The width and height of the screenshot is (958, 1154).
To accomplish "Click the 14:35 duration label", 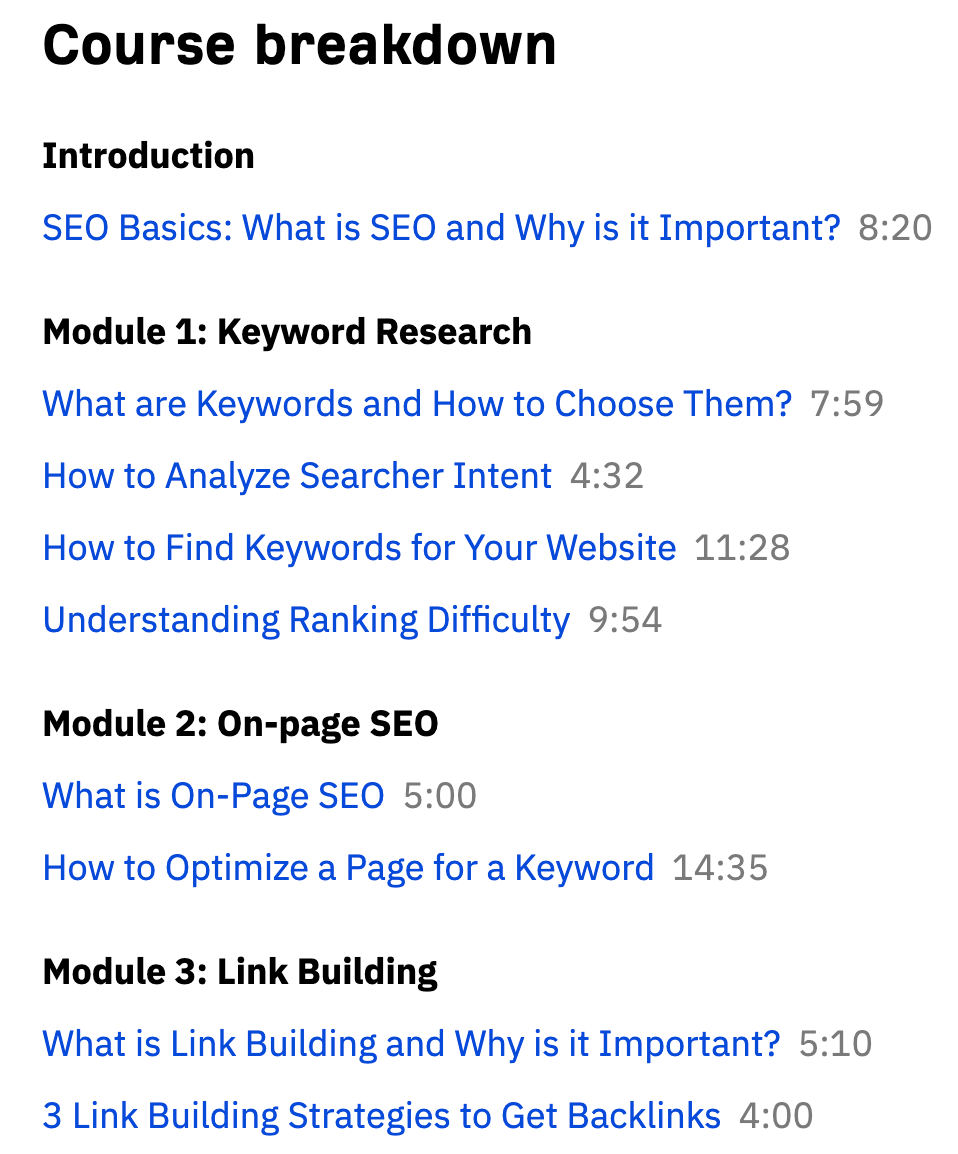I will 720,868.
